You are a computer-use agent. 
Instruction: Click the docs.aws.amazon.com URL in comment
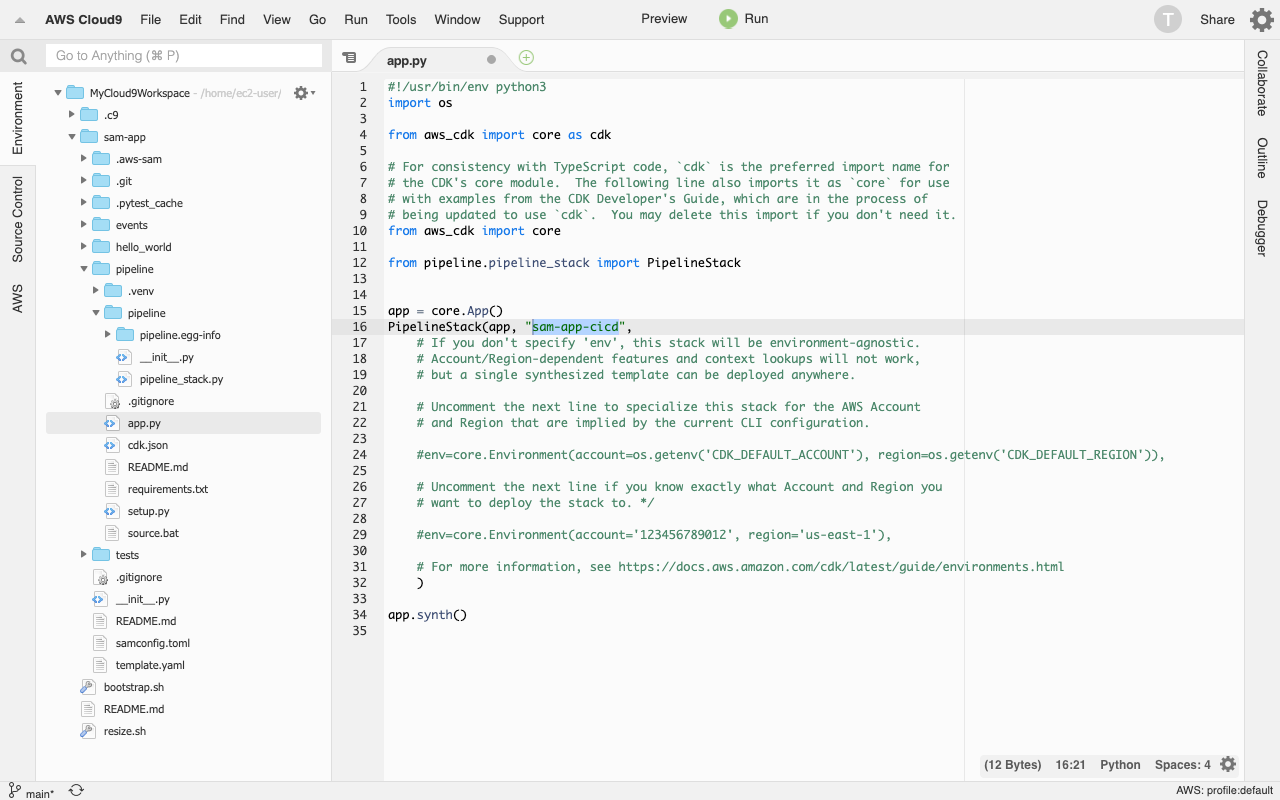point(841,567)
